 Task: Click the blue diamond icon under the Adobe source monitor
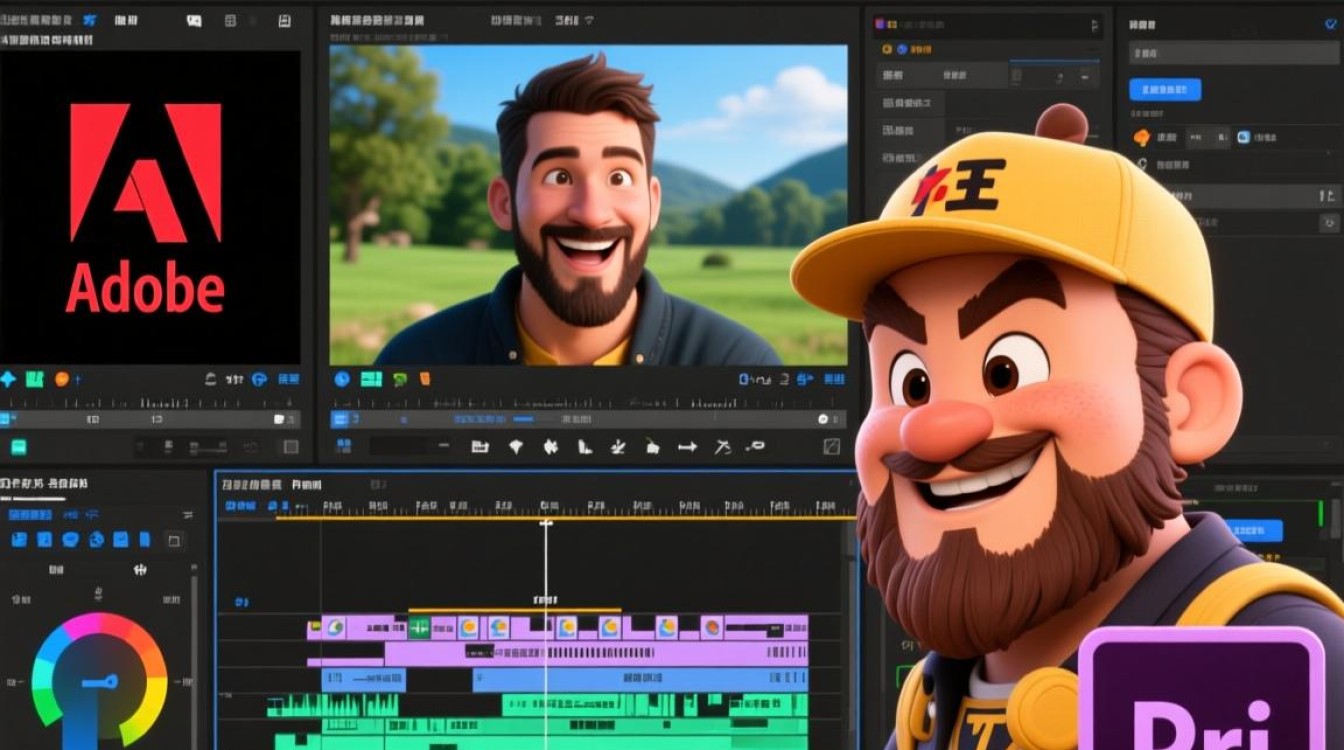click(x=9, y=379)
